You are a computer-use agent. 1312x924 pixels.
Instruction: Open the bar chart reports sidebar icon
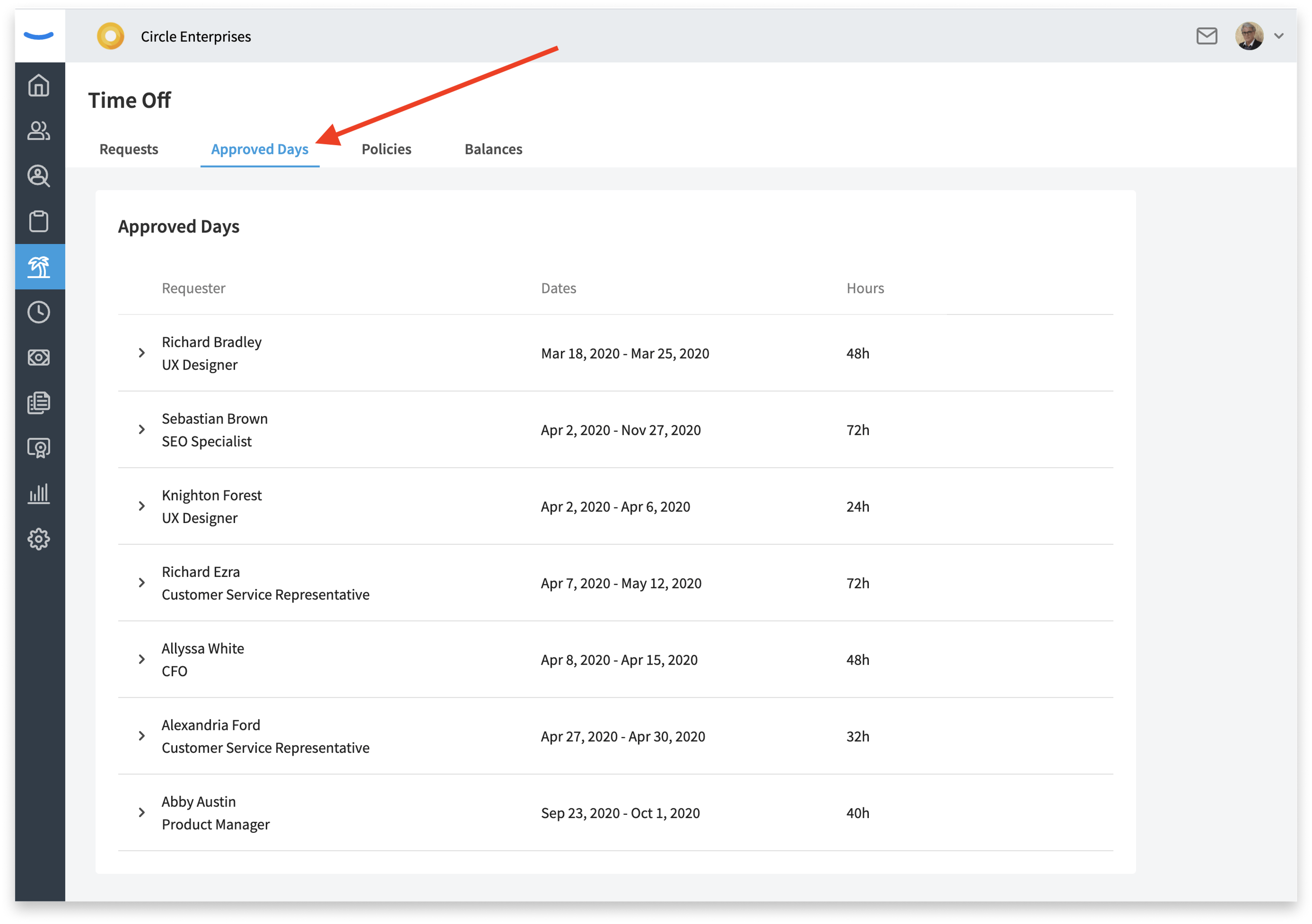coord(39,494)
